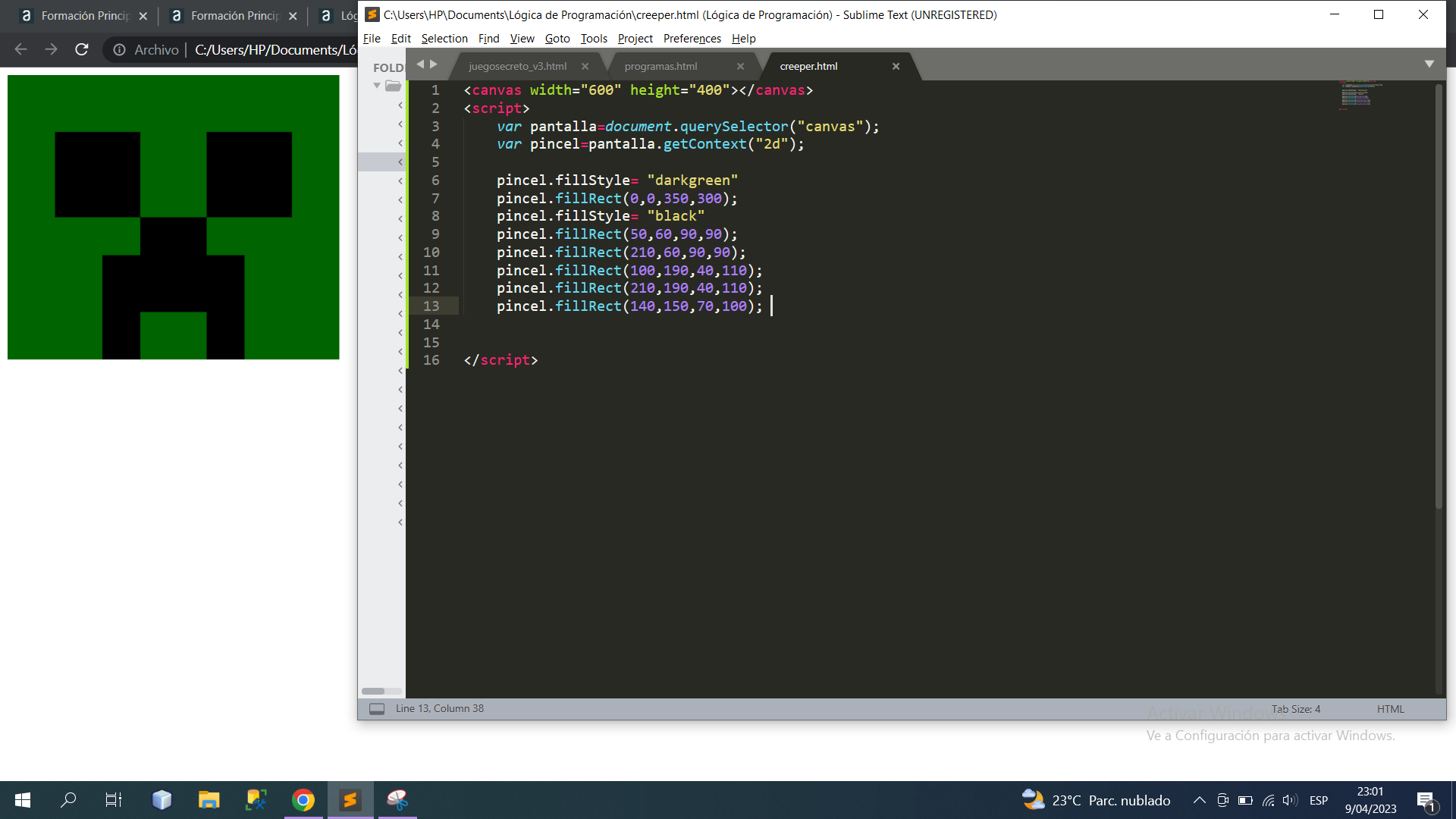This screenshot has height=819, width=1456.
Task: Click the open folder icon in sidebar
Action: pyautogui.click(x=393, y=86)
